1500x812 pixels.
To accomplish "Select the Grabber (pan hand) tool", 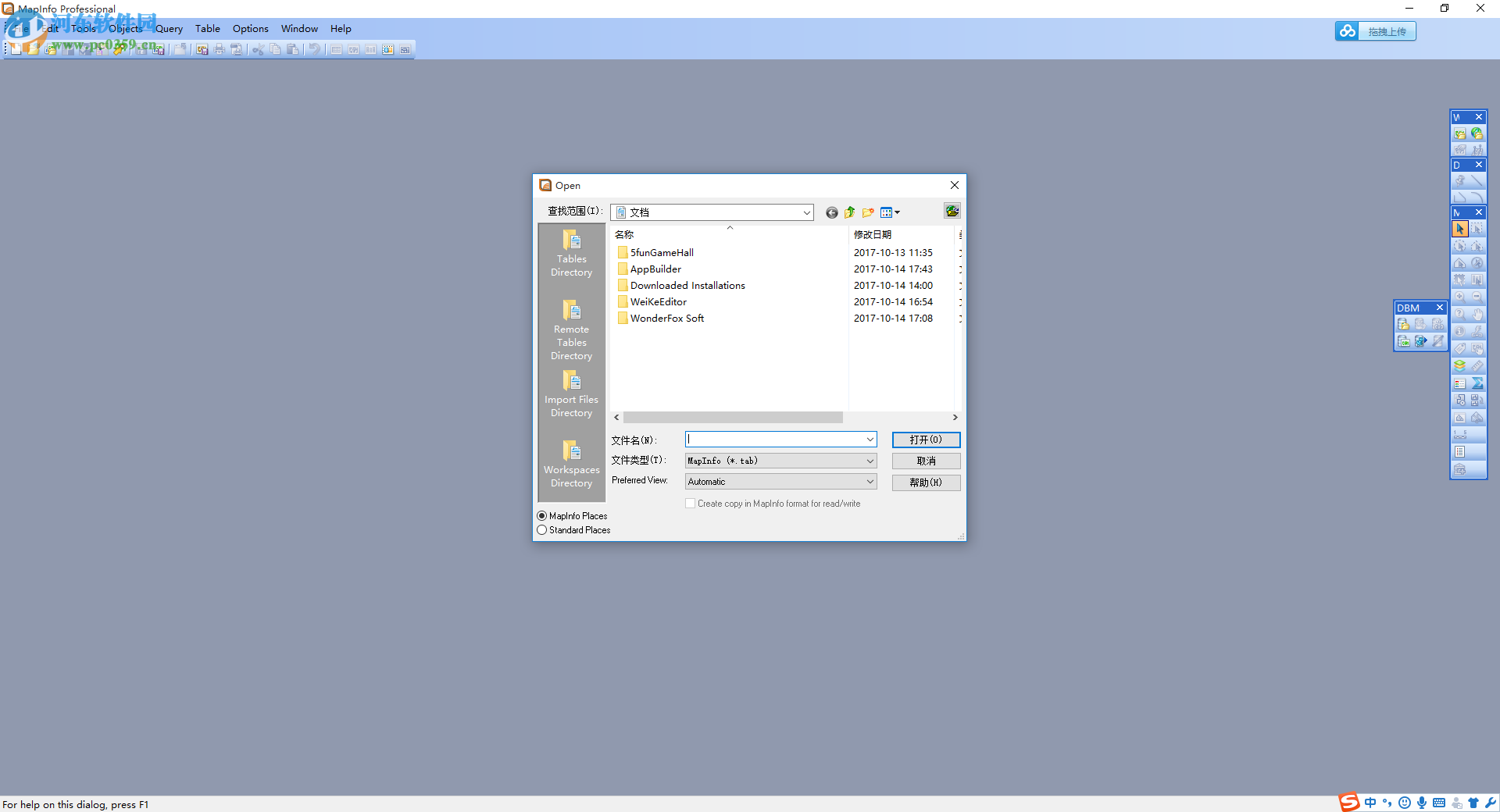I will tap(1477, 312).
